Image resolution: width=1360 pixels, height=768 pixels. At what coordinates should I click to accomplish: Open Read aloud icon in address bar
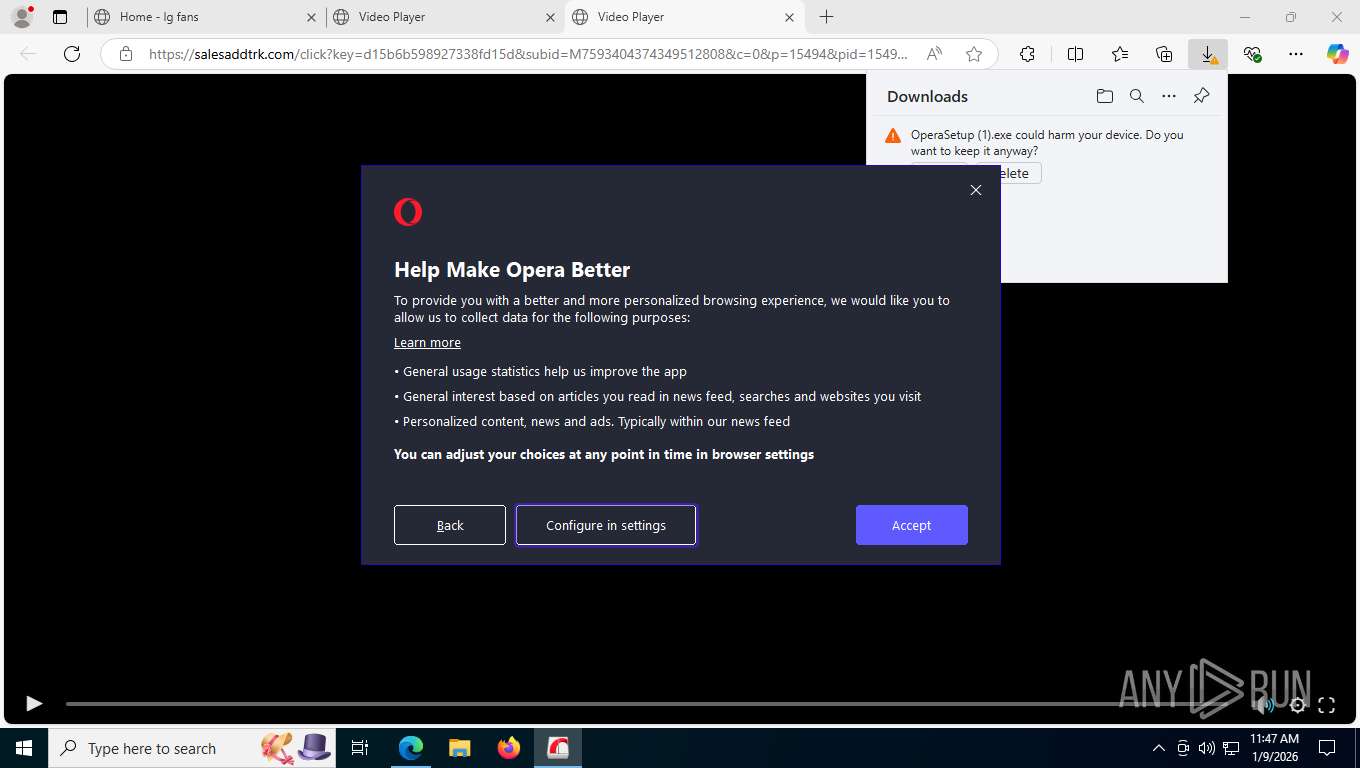[934, 54]
